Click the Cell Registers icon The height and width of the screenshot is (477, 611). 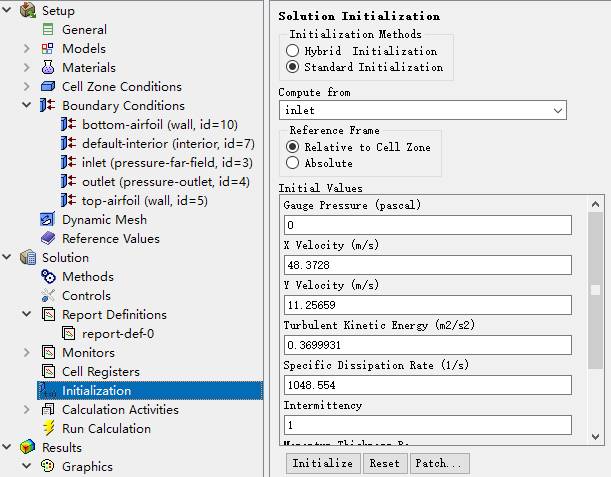coord(48,371)
